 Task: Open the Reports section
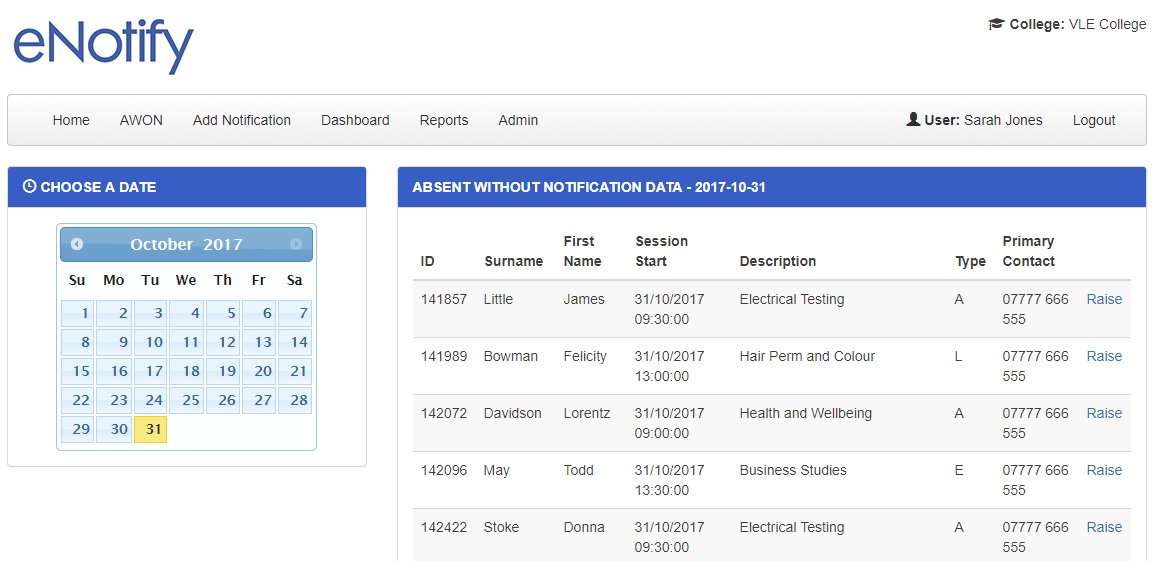point(444,120)
